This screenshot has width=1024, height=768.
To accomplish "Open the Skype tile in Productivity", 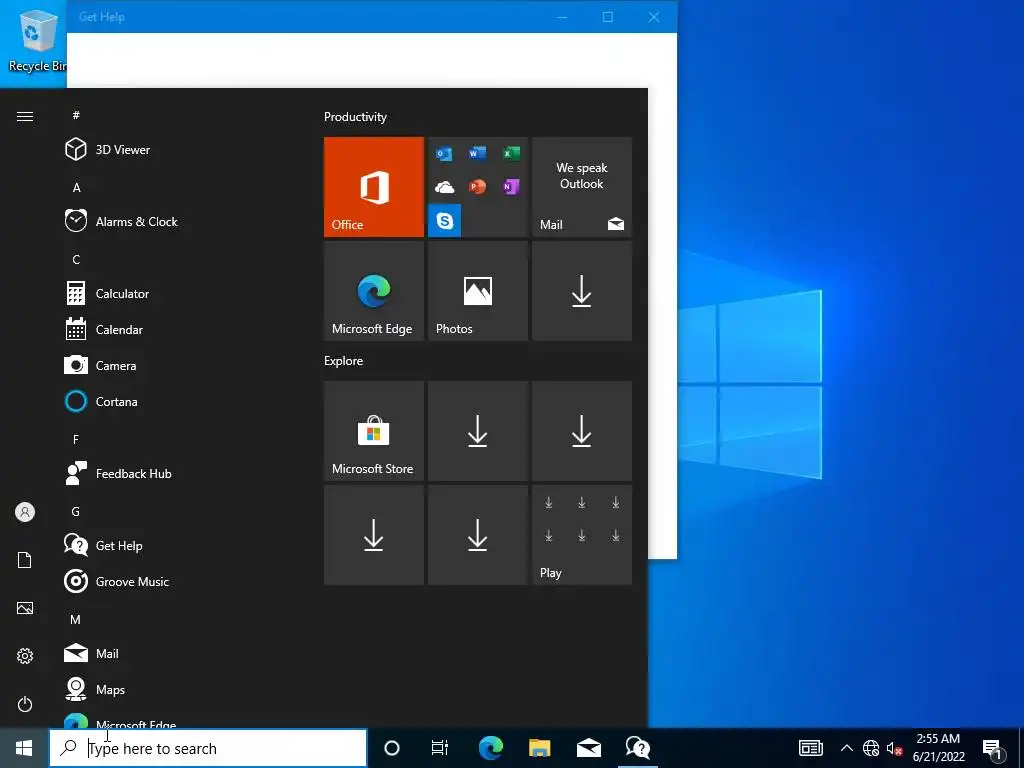I will 445,220.
